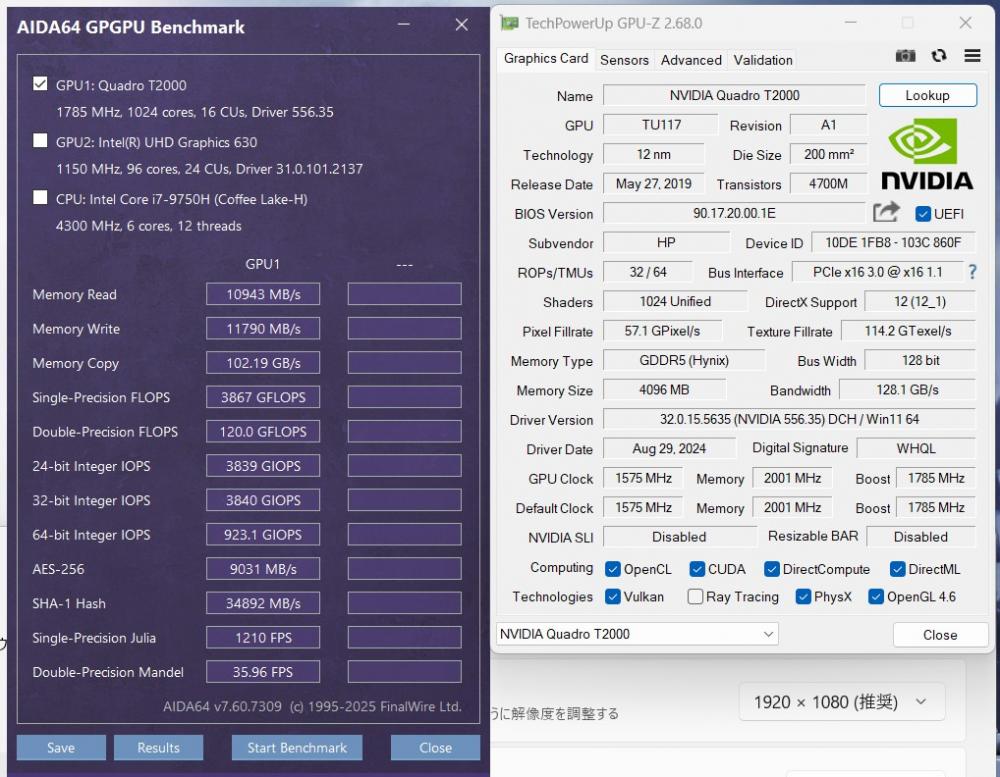Click the BIOS export share icon

coord(886,213)
